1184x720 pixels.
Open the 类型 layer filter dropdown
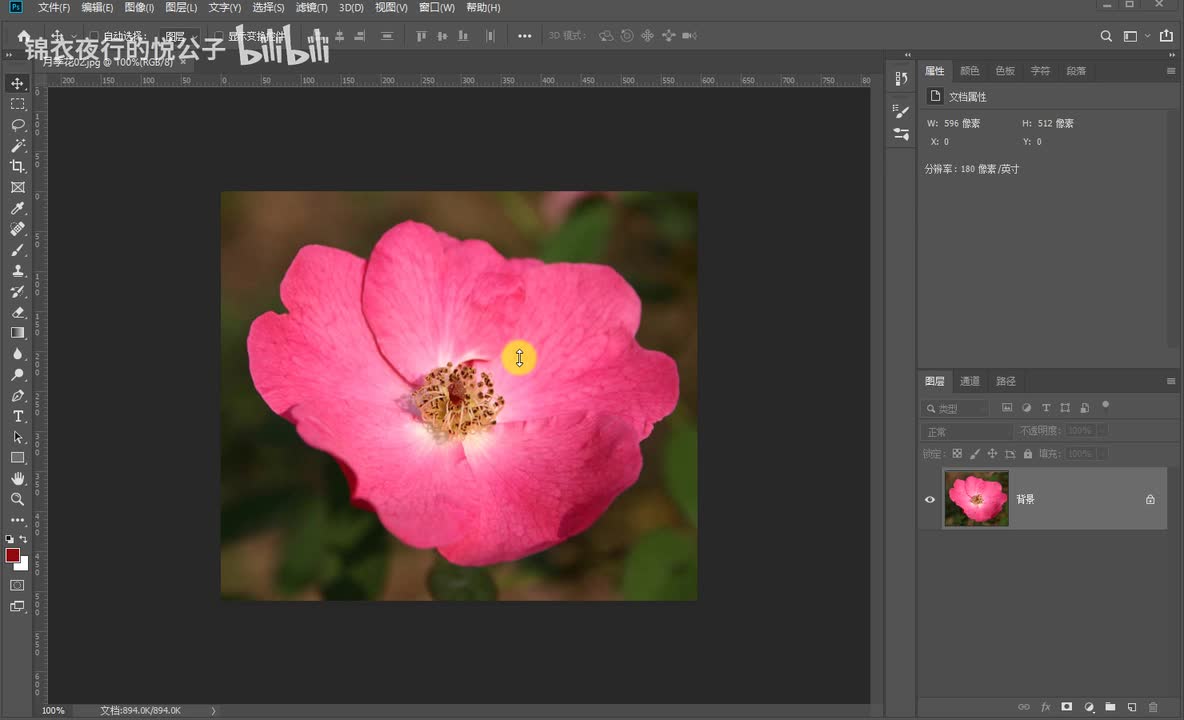point(956,408)
